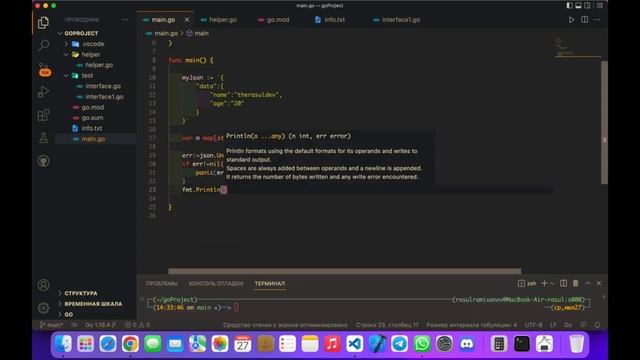Click the main git branch status item
This screenshot has width=640, height=360.
tap(52, 325)
